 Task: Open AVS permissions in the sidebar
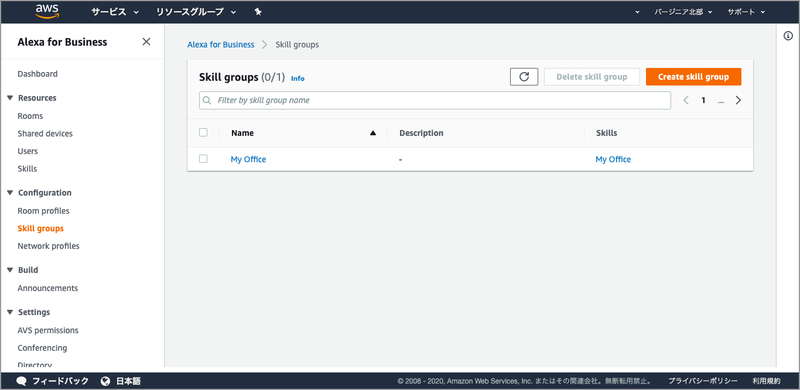(x=48, y=331)
